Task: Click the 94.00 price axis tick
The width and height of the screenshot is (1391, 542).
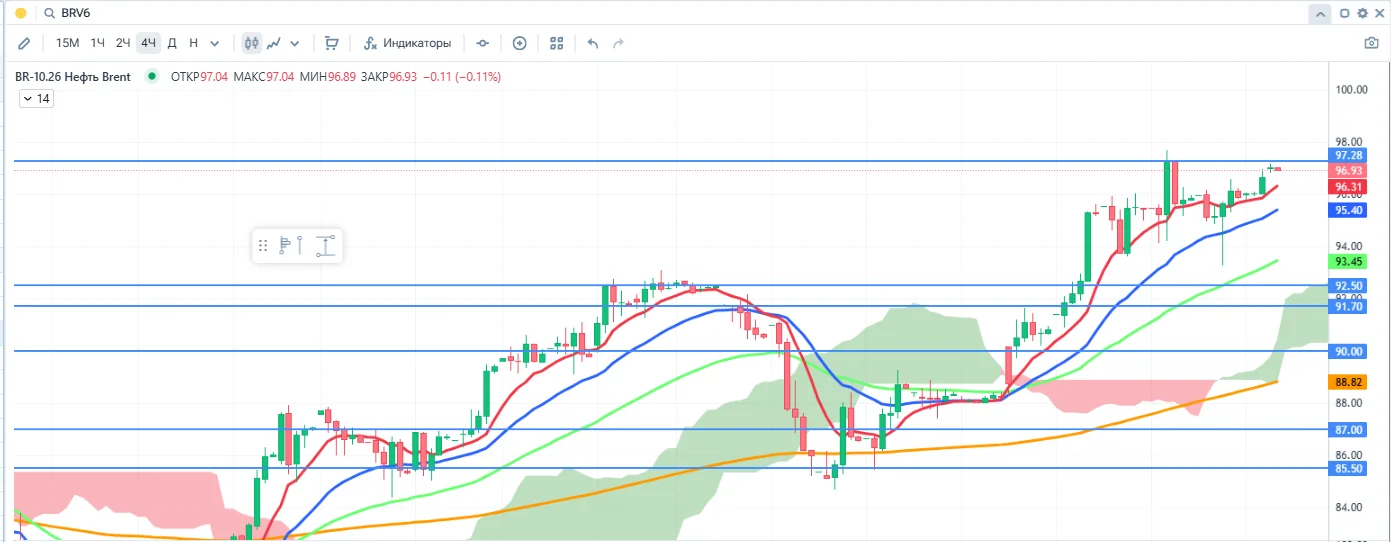Action: [x=1351, y=246]
